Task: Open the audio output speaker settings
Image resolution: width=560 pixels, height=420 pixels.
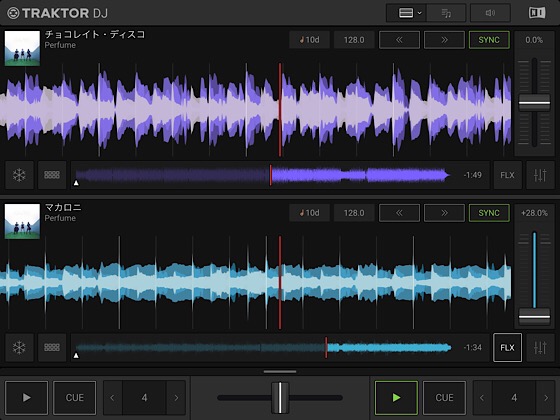Action: click(490, 13)
